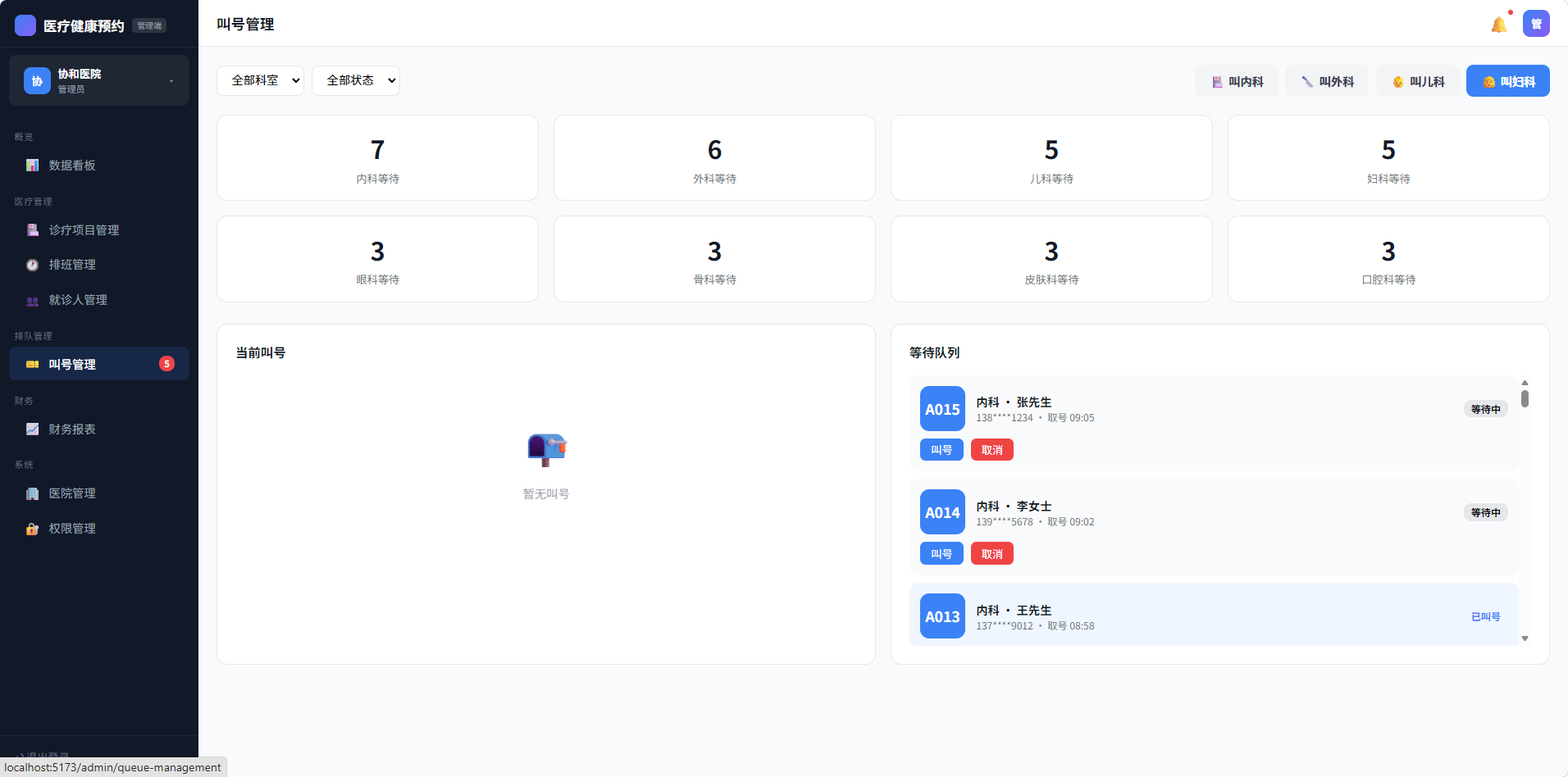Viewport: 1568px width, 777px height.
Task: Open 诊疗项目管理 in the sidebar
Action: click(x=84, y=230)
